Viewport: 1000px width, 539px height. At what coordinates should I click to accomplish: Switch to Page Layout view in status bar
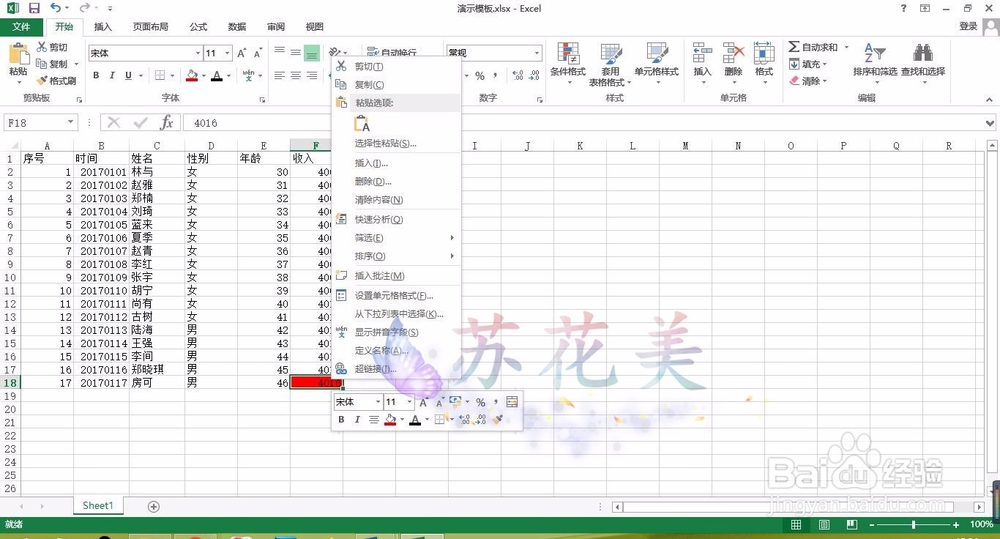tap(824, 524)
